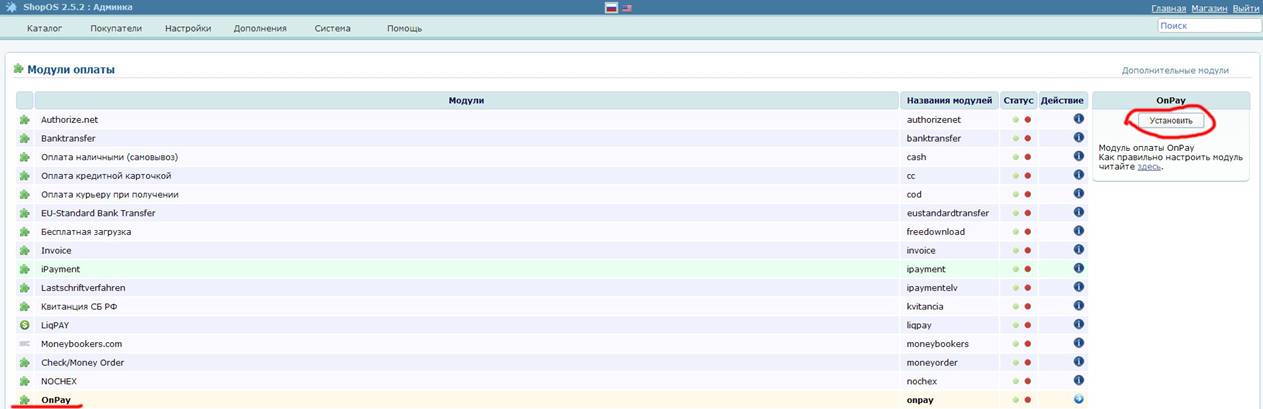Click the info icon for Authorize.net row

[x=1079, y=119]
